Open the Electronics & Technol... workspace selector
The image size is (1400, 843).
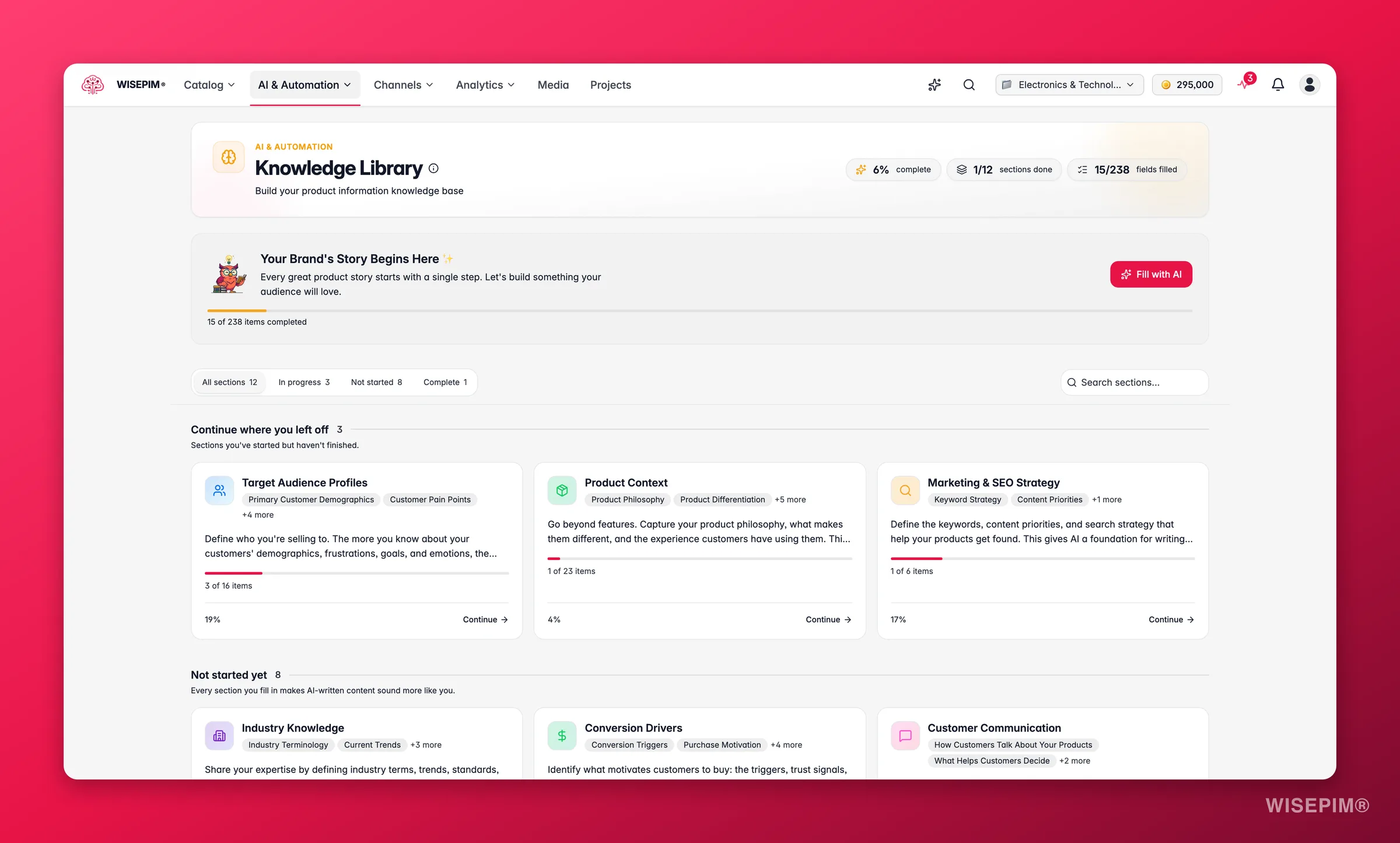click(1069, 85)
